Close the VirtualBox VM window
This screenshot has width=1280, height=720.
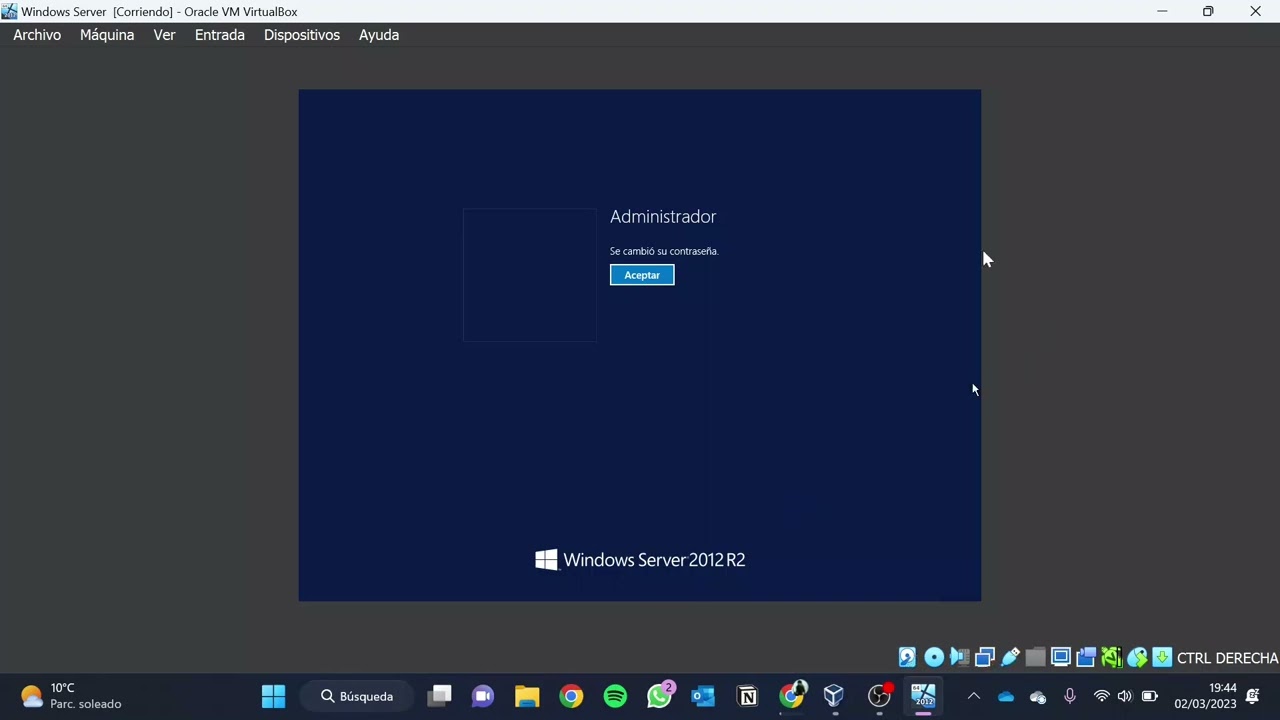click(x=1255, y=11)
